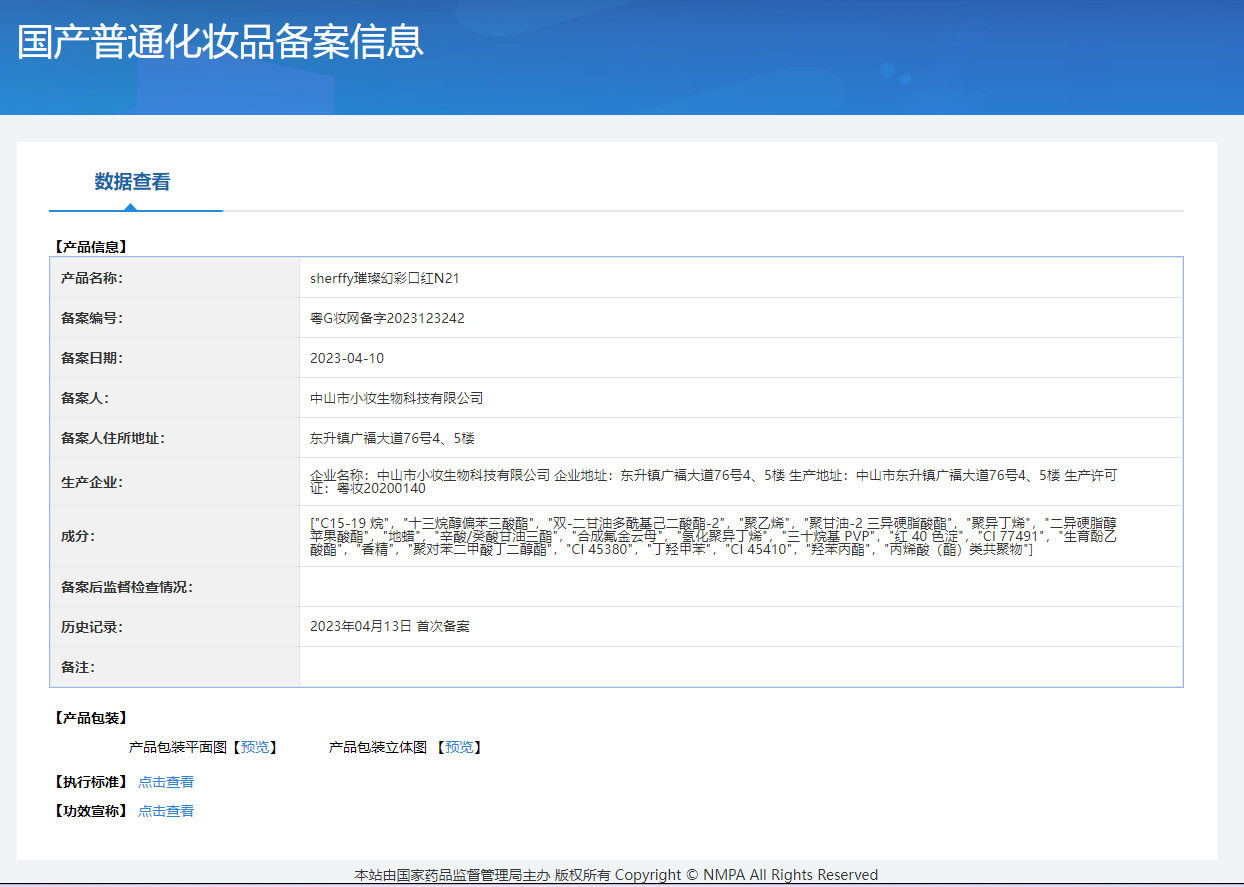Click the 备案编号 label cell

175,318
